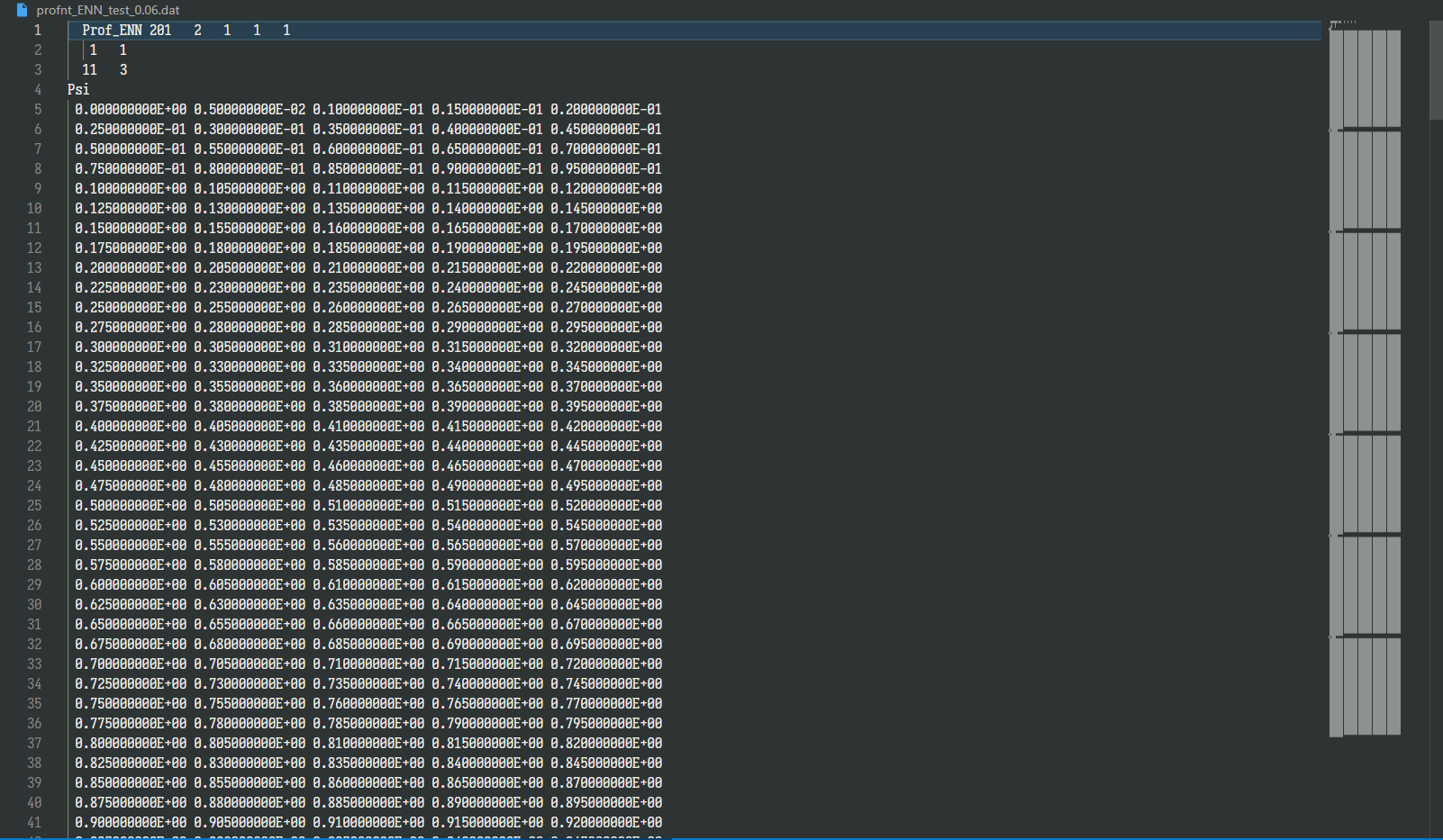
Task: Click 0.000000000E+00 on line 5
Action: 131,110
